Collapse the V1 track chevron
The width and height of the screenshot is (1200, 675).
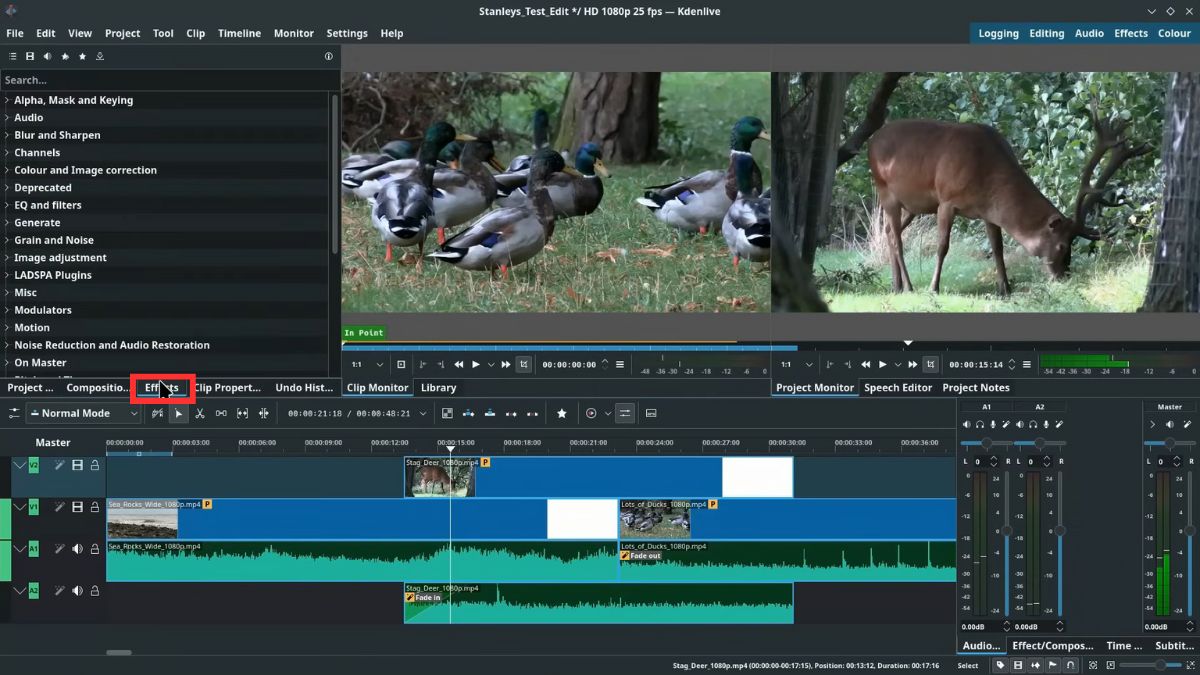pyautogui.click(x=19, y=507)
